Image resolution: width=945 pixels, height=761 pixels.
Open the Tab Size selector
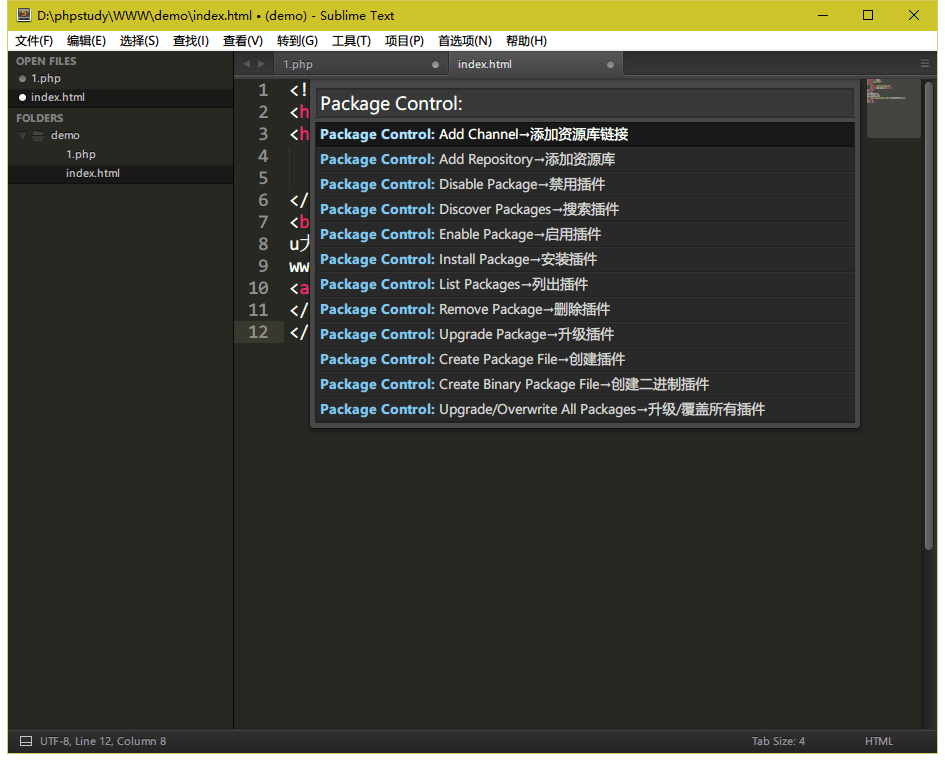[778, 741]
